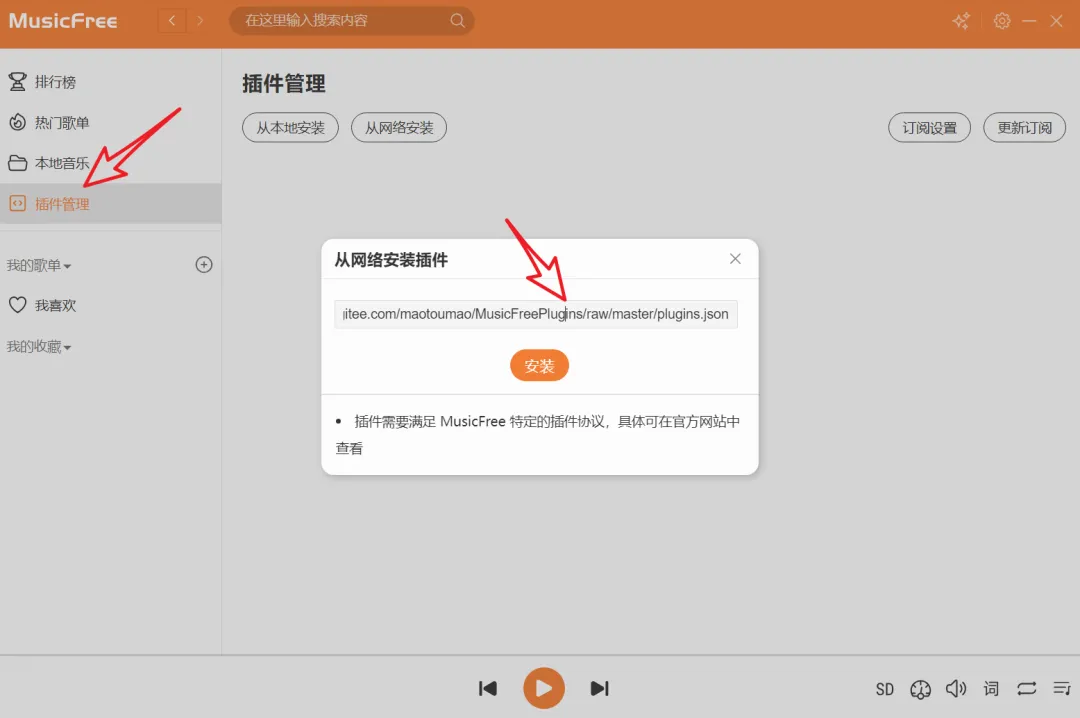Click 从本地安装 button
Screen dimensions: 1080x718
(x=290, y=127)
